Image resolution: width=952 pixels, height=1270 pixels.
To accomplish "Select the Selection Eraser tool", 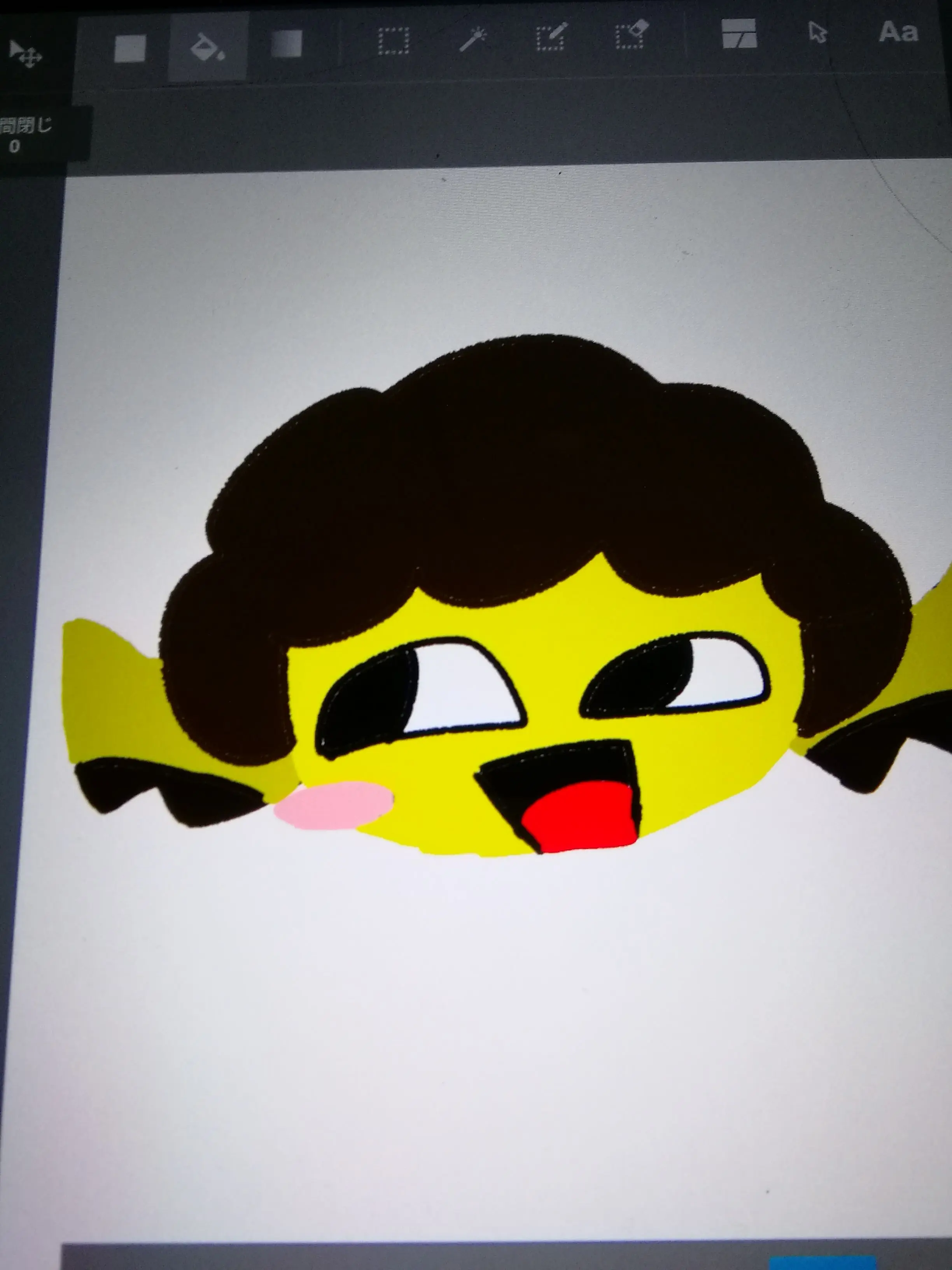I will coord(632,35).
